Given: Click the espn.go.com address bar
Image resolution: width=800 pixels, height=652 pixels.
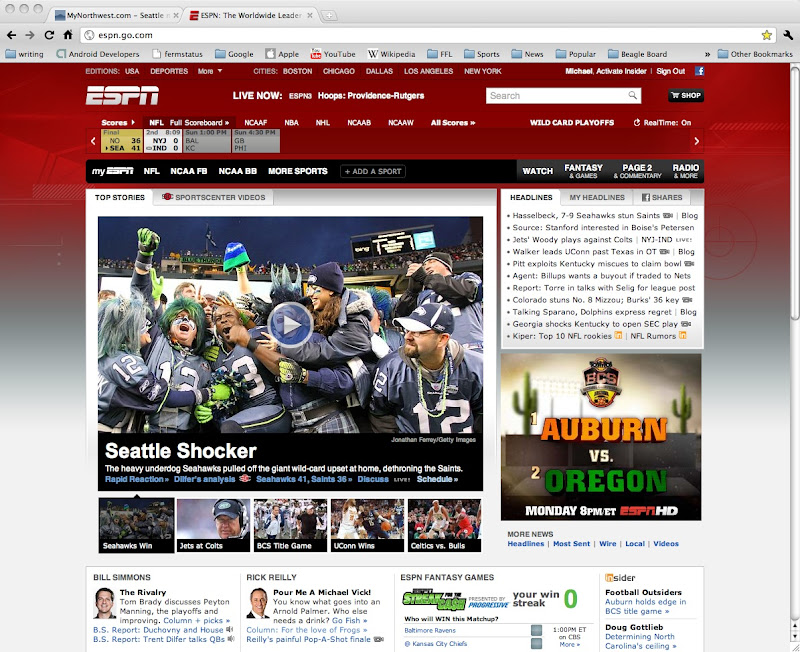Looking at the screenshot, I should pyautogui.click(x=427, y=35).
